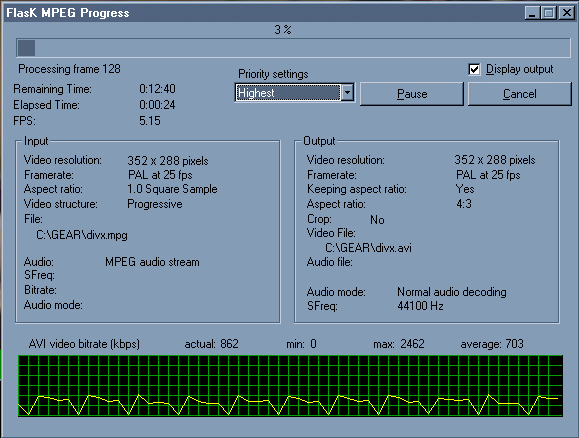The height and width of the screenshot is (438, 579).
Task: Click the "Progressive" video structure value
Action: coord(155,204)
